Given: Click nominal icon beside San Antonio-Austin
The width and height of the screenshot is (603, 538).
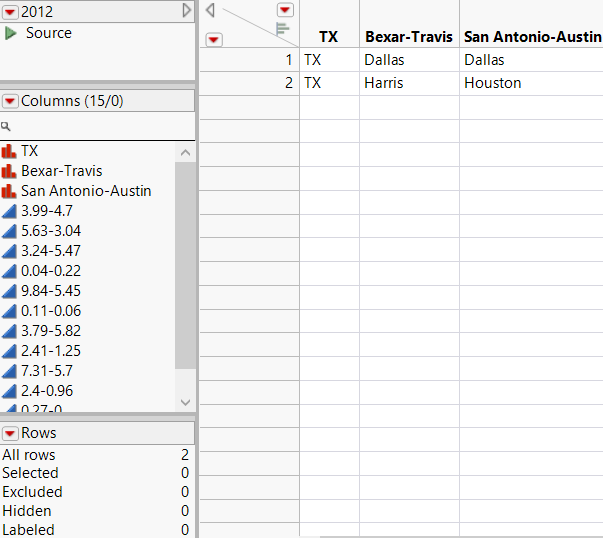Looking at the screenshot, I should tap(9, 191).
